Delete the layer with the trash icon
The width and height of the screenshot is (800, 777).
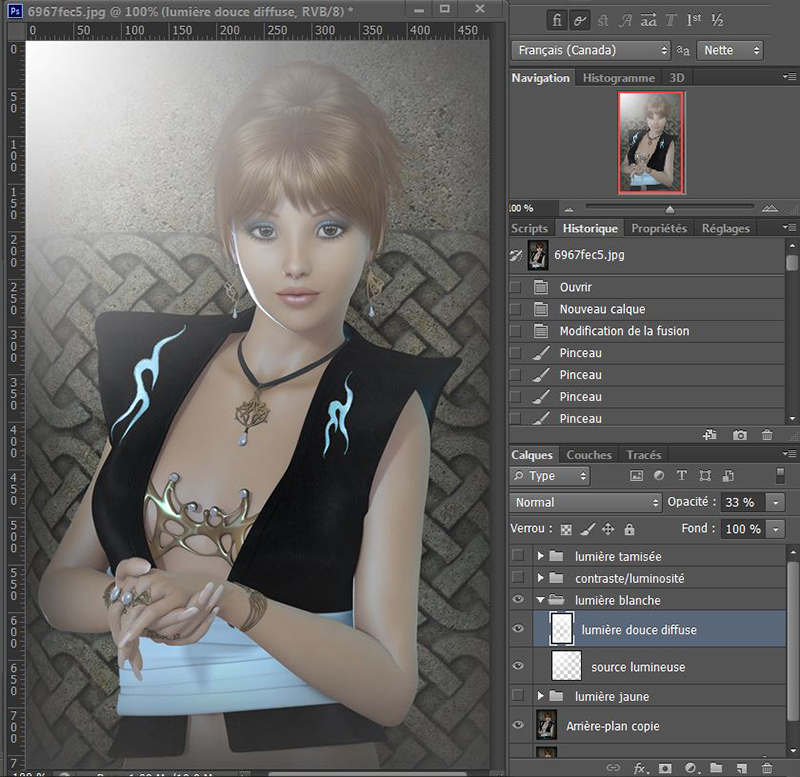click(766, 768)
